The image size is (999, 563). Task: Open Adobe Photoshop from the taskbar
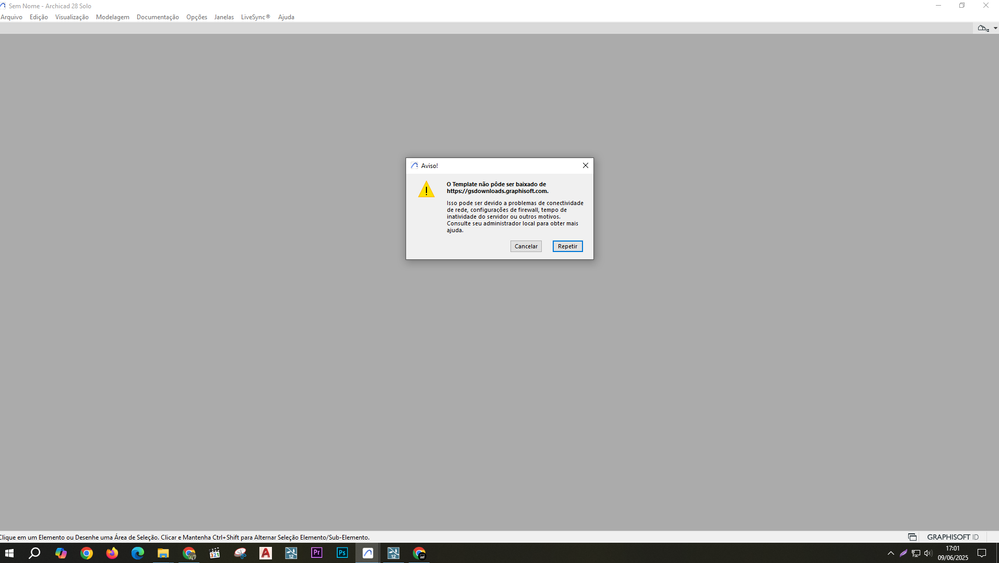342,553
